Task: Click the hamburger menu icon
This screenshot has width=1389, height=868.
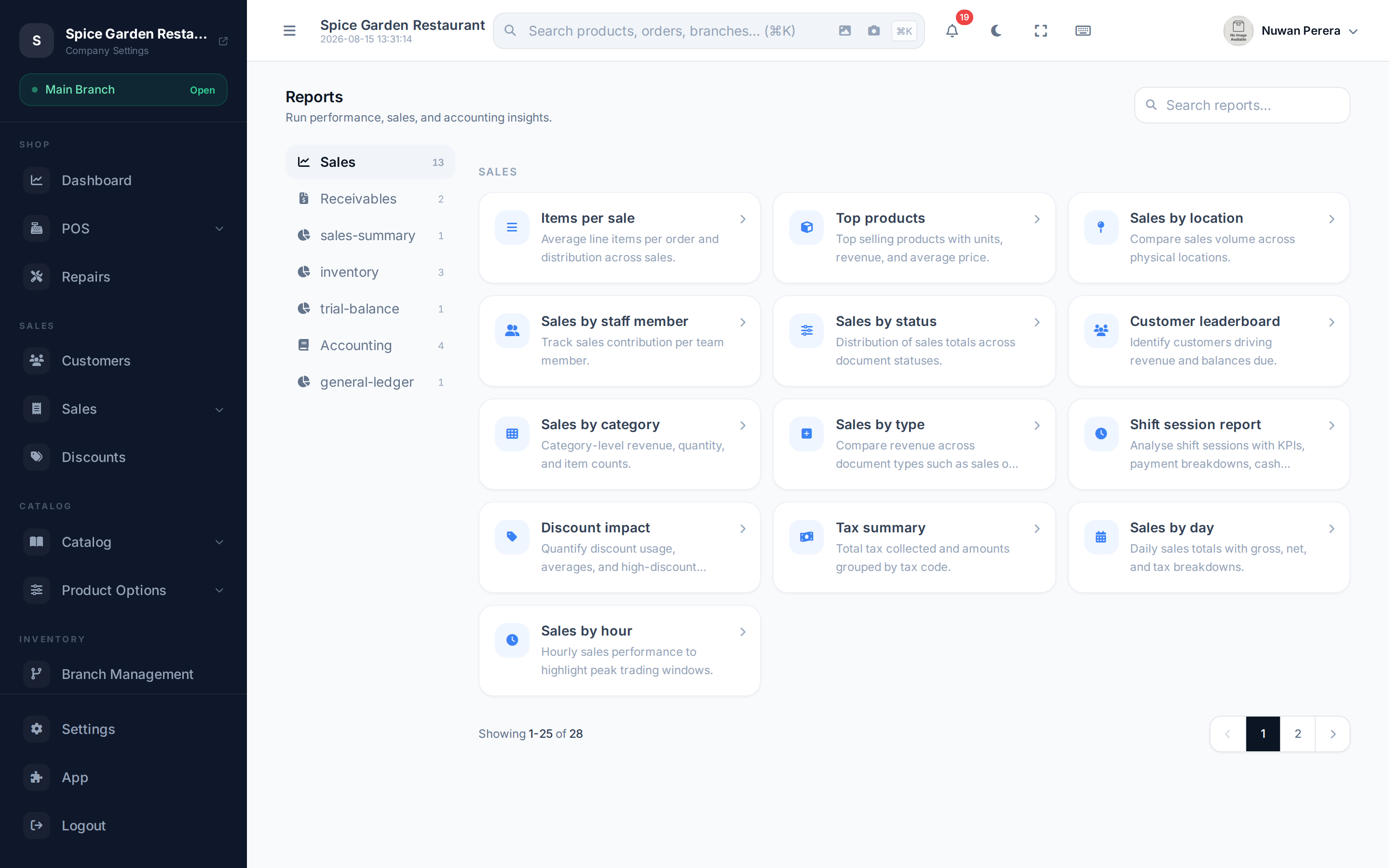Action: (289, 31)
